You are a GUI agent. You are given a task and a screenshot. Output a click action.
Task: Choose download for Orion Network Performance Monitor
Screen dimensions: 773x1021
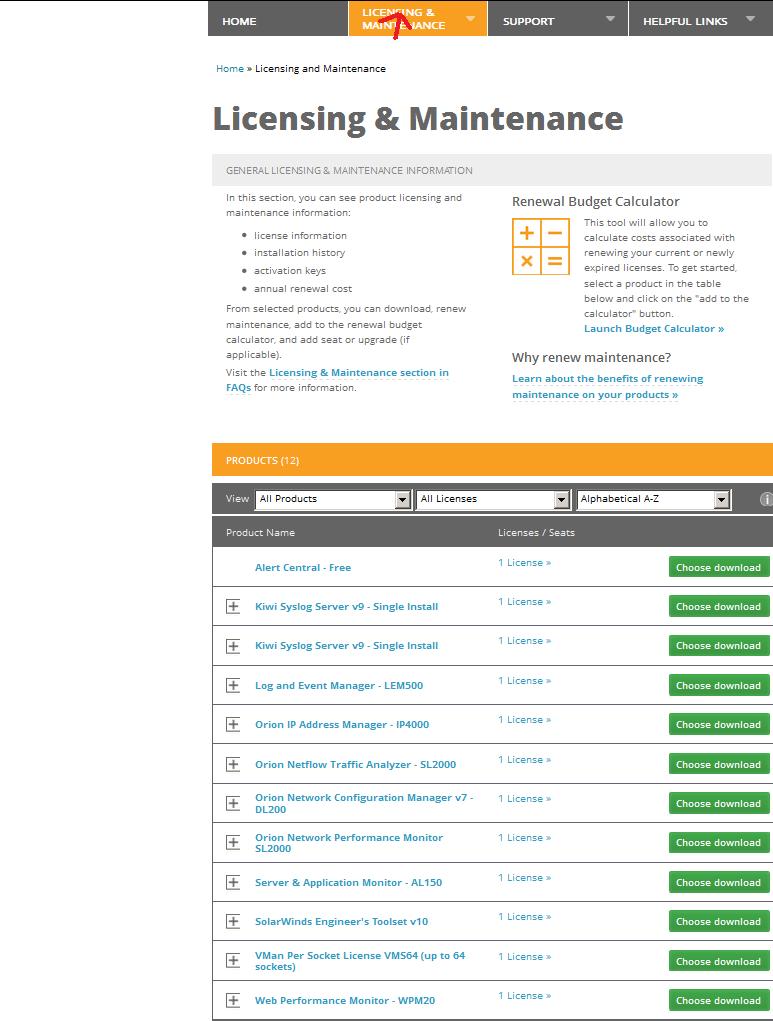click(x=719, y=842)
